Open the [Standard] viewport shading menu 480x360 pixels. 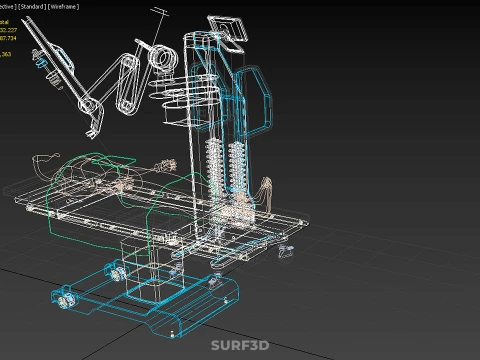pos(32,7)
